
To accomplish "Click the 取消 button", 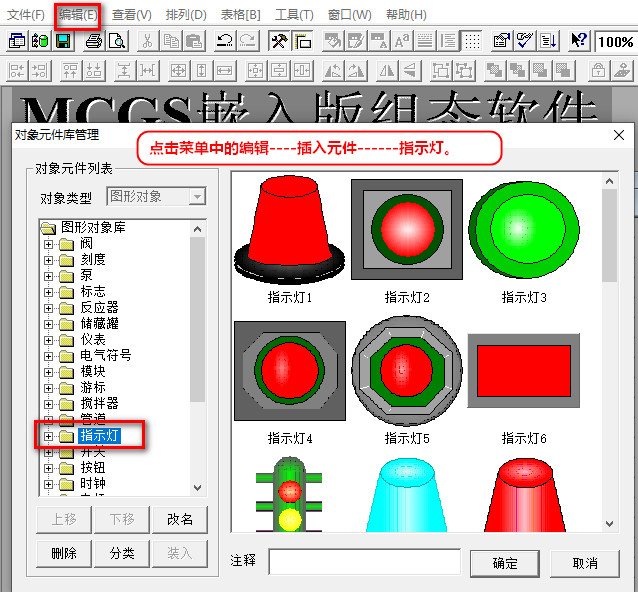I will click(x=585, y=564).
